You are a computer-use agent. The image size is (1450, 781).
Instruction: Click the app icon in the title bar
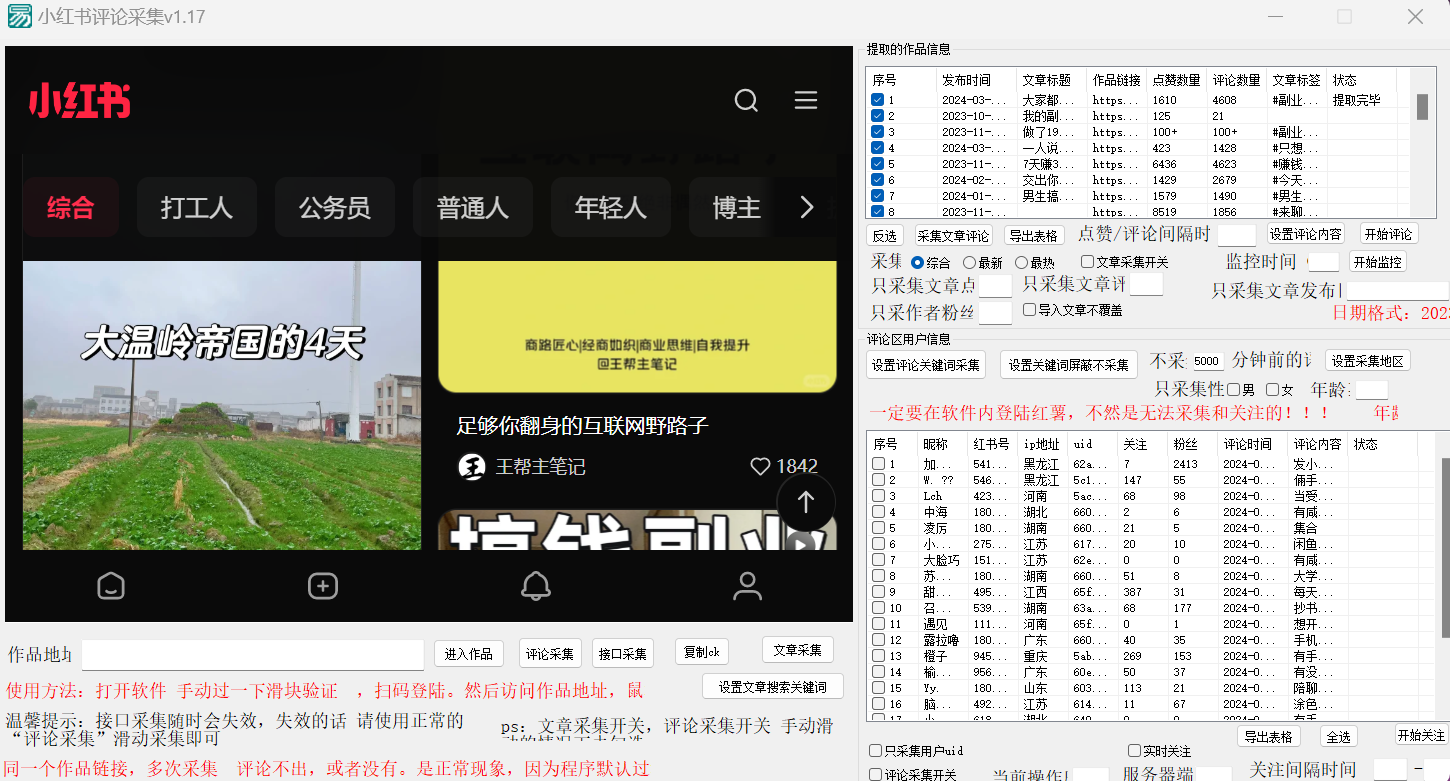tap(18, 16)
